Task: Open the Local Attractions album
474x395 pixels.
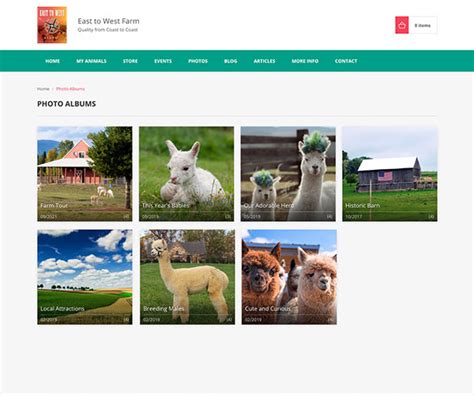Action: 85,277
